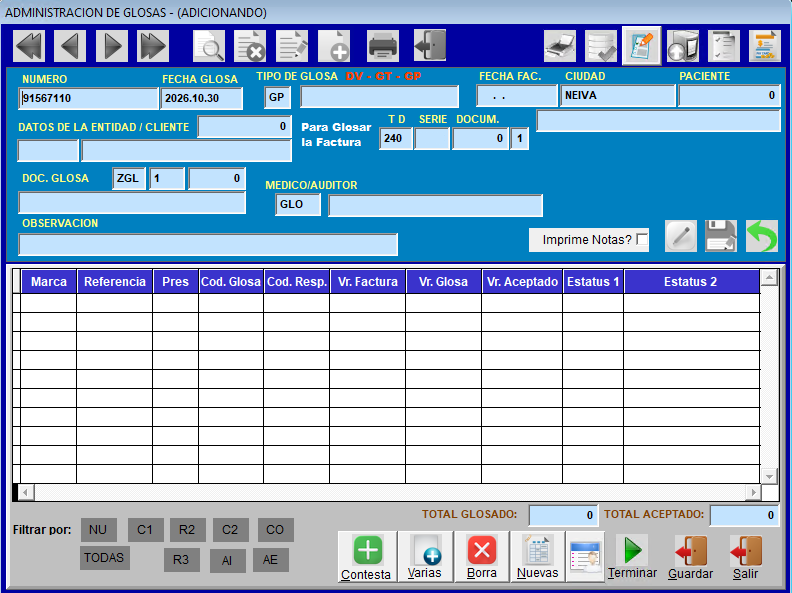Click the checklist document icon
792x593 pixels.
[x=724, y=46]
